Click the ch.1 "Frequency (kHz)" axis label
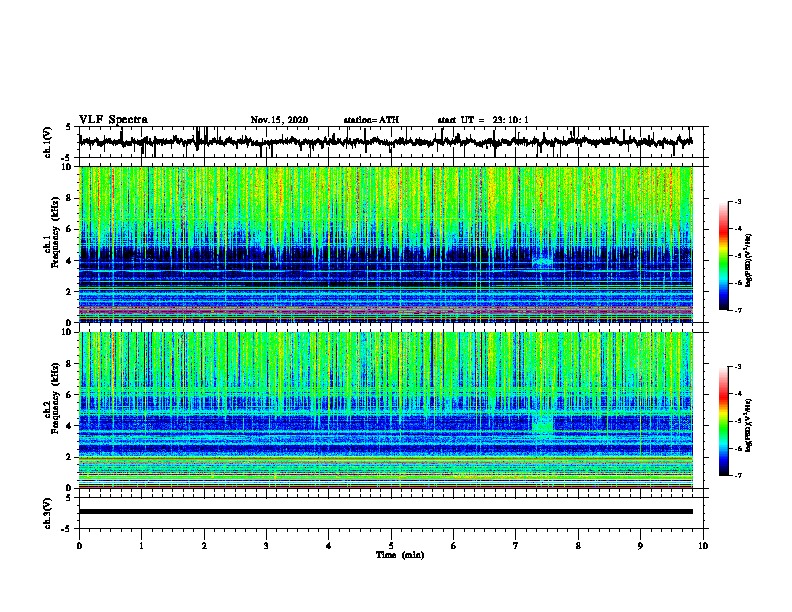Screen dimensions: 792x612 pyautogui.click(x=55, y=233)
